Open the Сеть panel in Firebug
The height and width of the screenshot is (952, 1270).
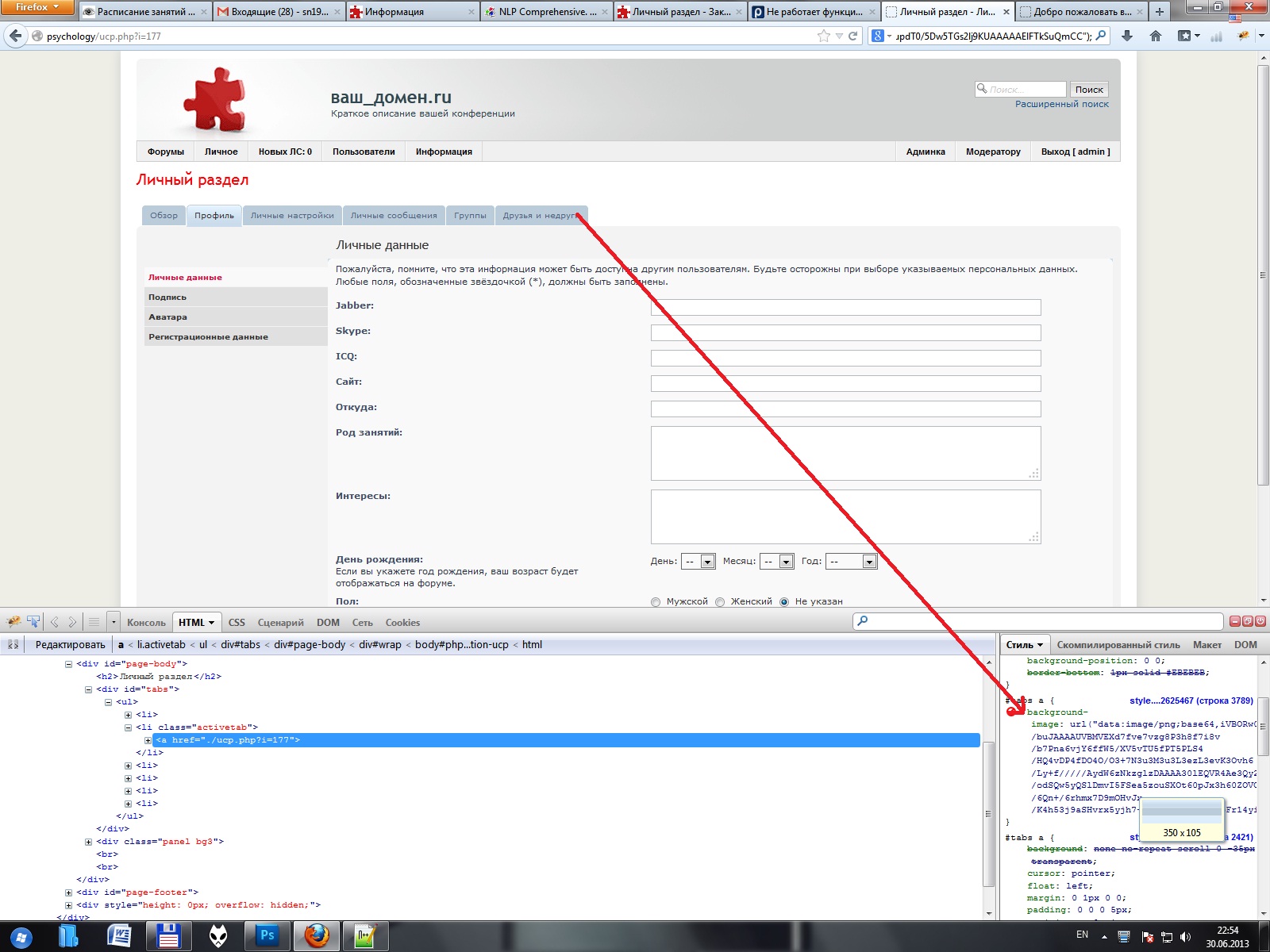(362, 623)
